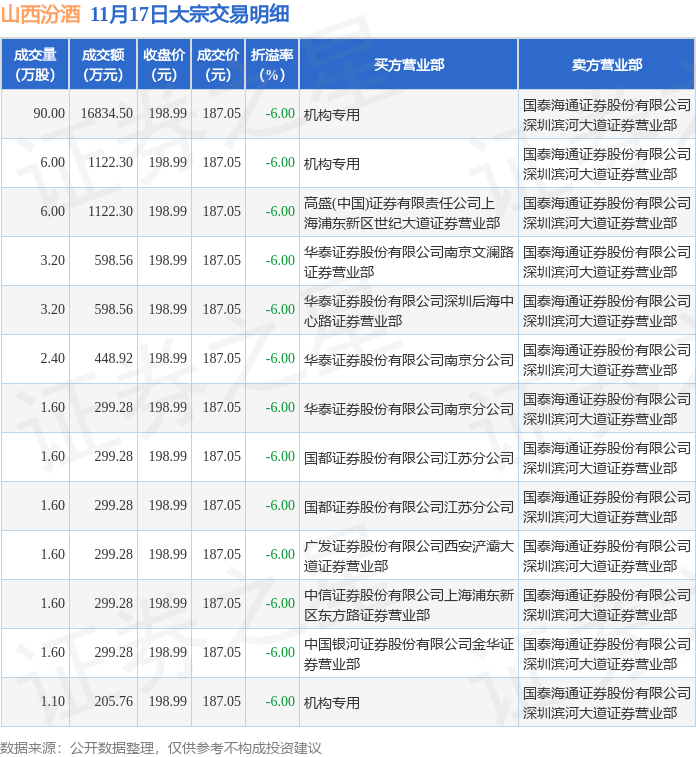The height and width of the screenshot is (757, 696).
Task: Click buyer 华泰证券股份有限公司南京文澜路证券营业部
Action: coord(409,262)
